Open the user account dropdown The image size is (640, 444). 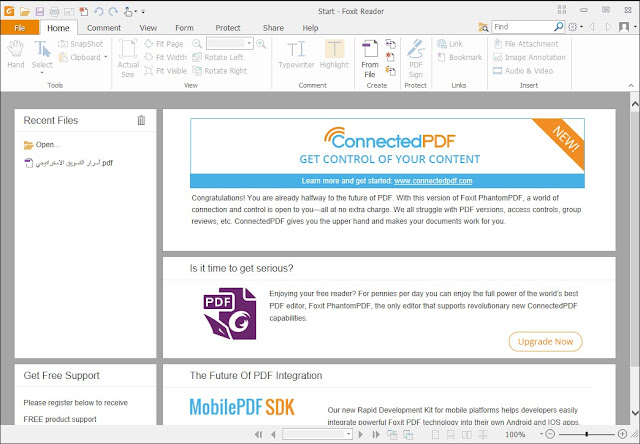(x=635, y=27)
